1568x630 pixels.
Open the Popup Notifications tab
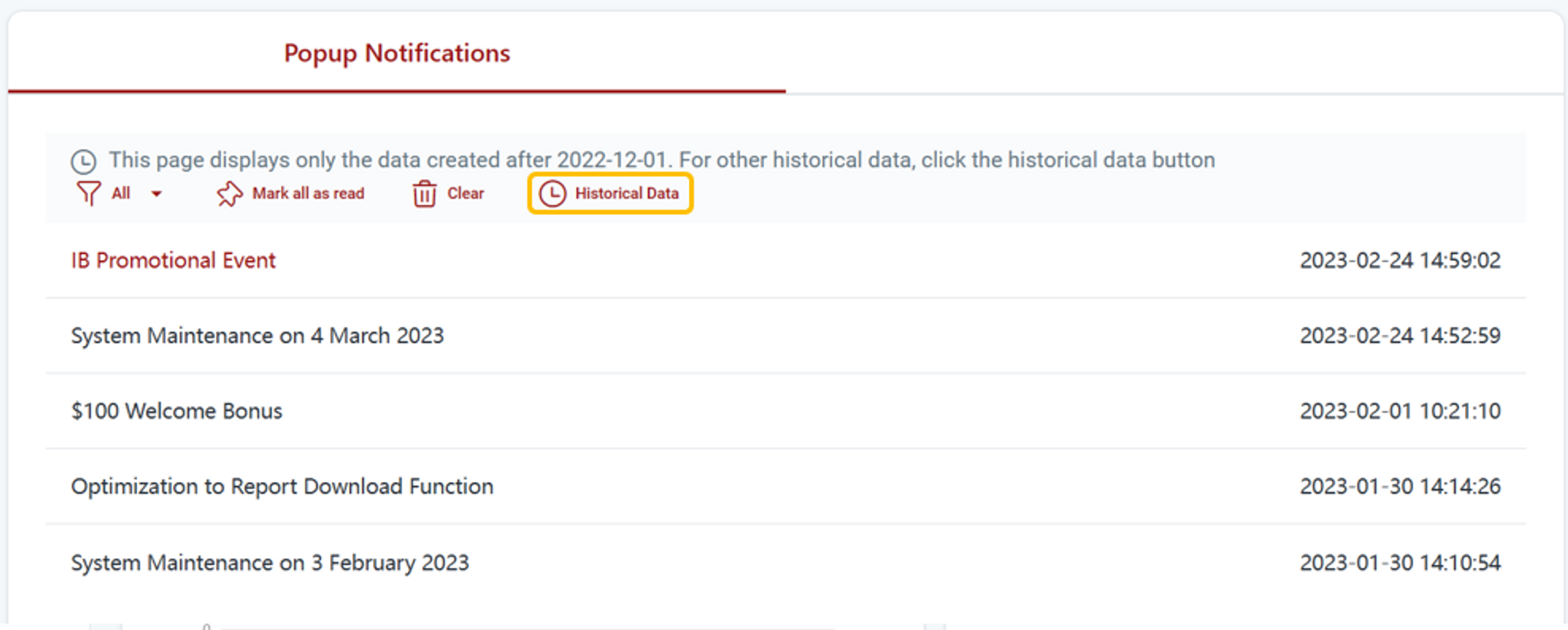397,54
